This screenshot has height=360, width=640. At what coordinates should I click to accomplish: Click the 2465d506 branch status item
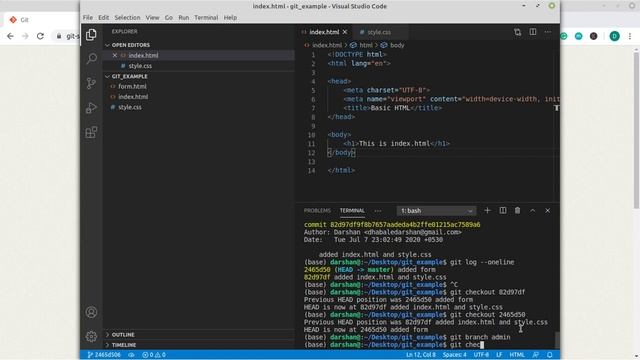104,355
